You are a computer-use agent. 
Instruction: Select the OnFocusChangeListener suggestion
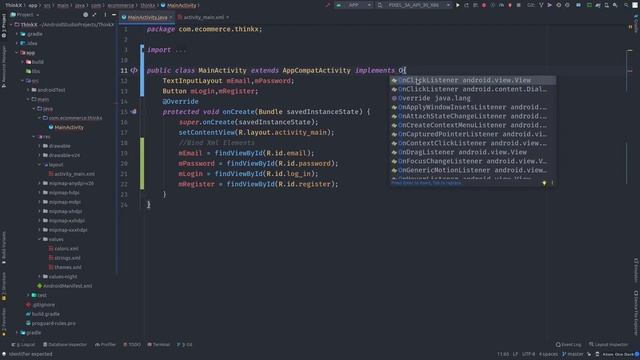point(473,161)
